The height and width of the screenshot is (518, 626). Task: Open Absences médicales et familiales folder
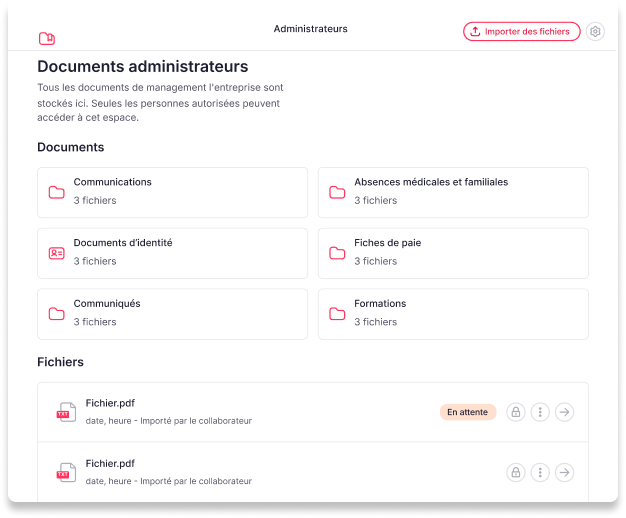[x=453, y=192]
